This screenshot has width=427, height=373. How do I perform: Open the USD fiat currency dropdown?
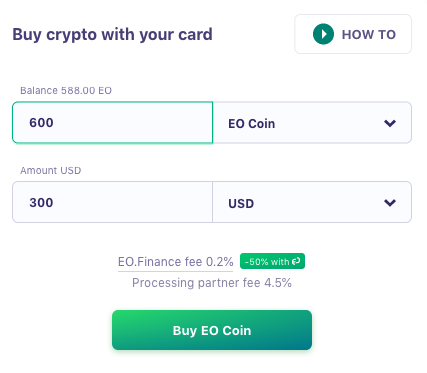click(312, 202)
